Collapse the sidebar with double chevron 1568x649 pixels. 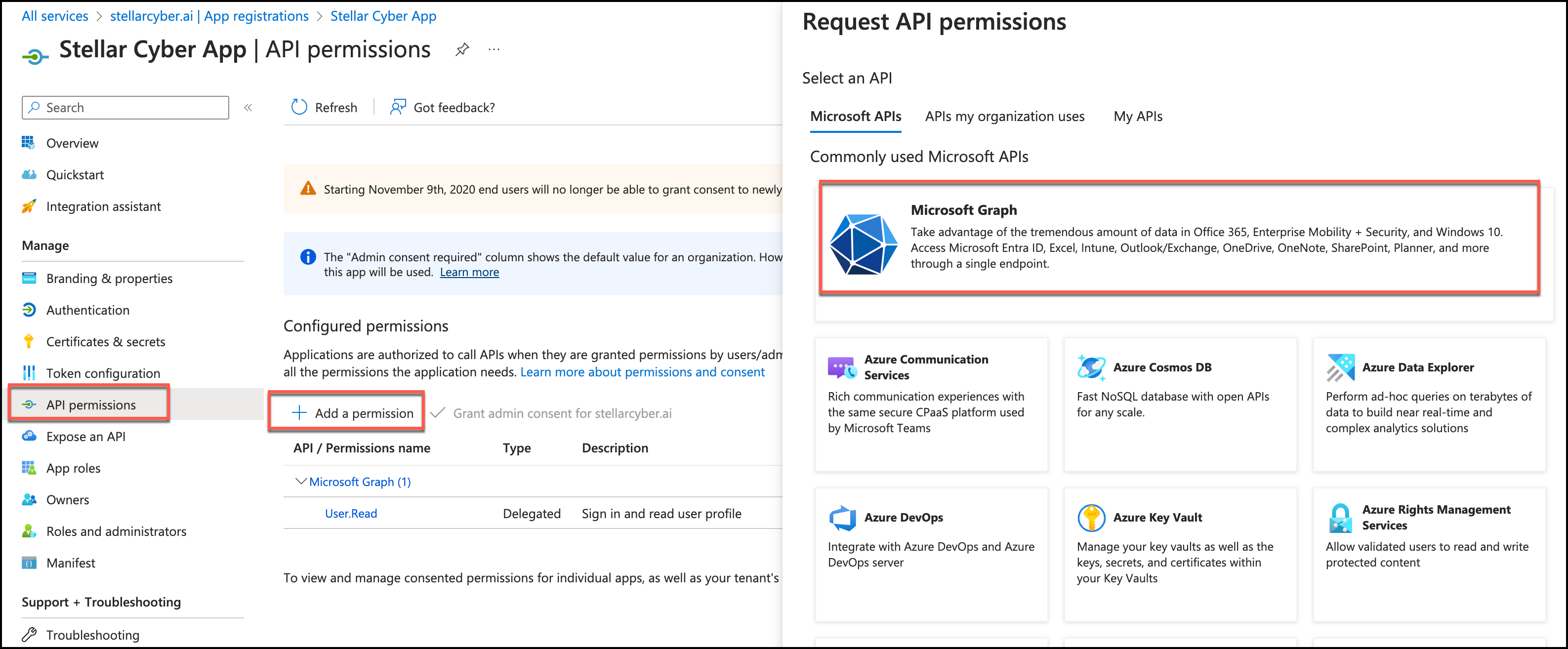248,108
